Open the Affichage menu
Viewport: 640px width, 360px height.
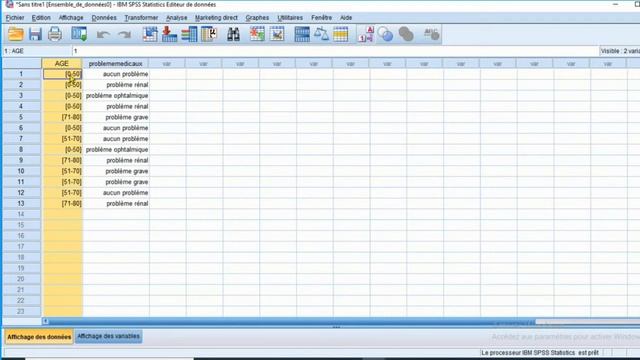(71, 18)
